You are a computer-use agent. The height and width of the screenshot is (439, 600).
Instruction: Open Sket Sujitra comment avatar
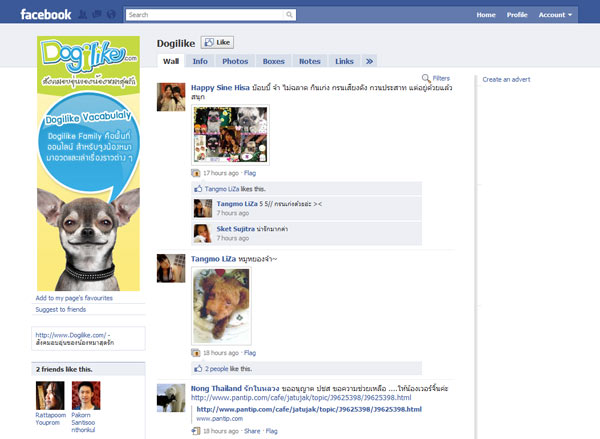(203, 233)
